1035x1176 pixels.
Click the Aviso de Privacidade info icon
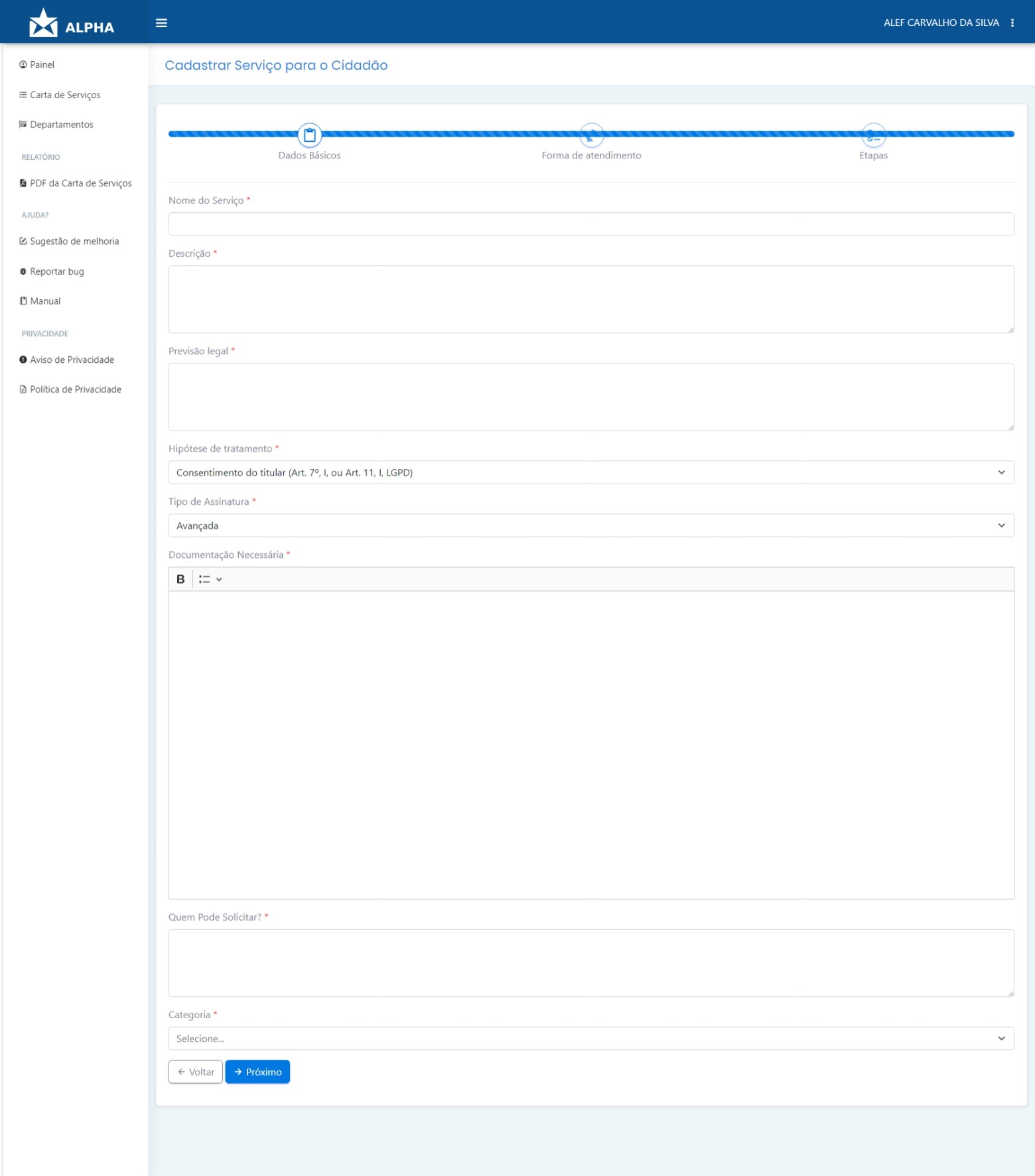click(x=23, y=359)
